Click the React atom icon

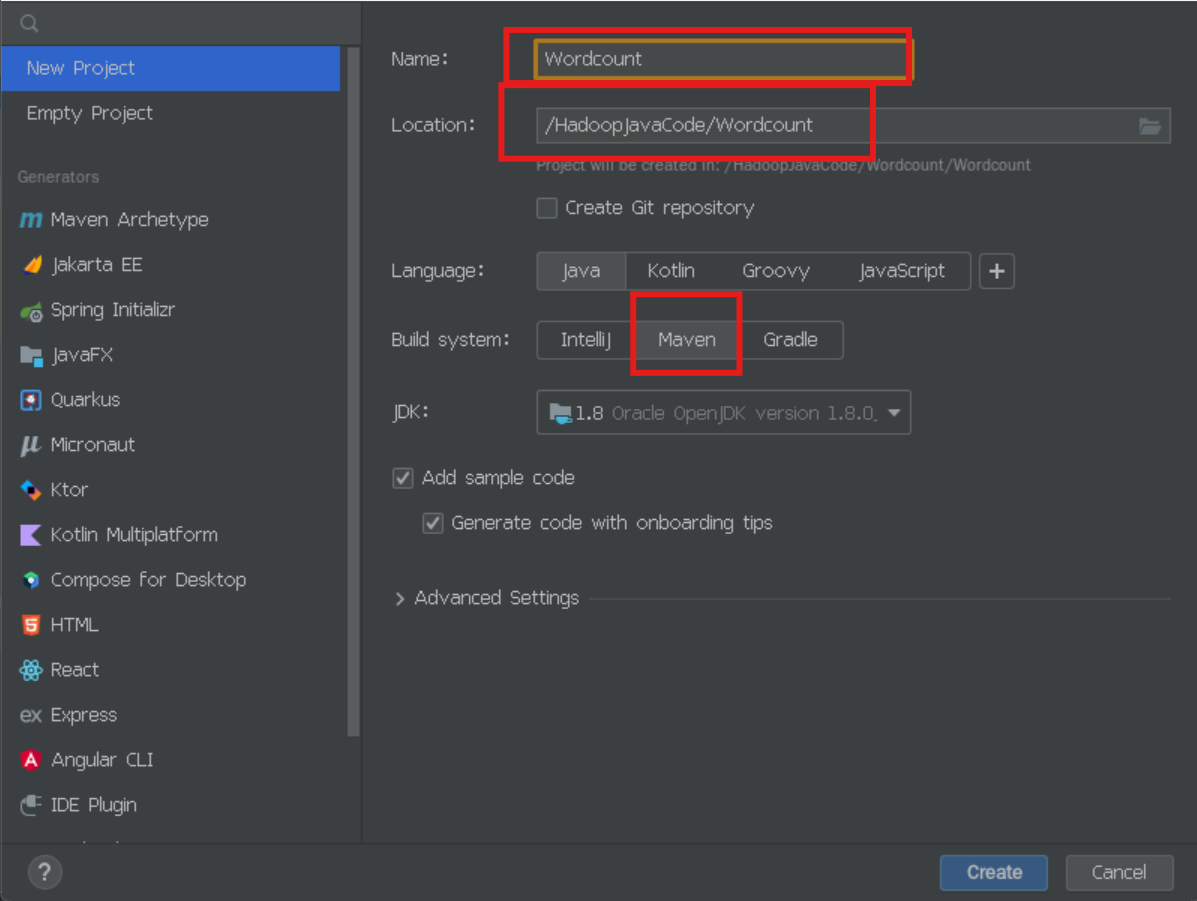click(x=31, y=670)
